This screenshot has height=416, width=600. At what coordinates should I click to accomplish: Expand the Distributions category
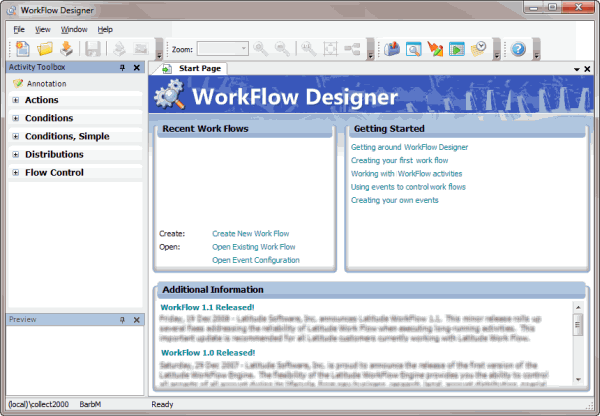pos(15,154)
